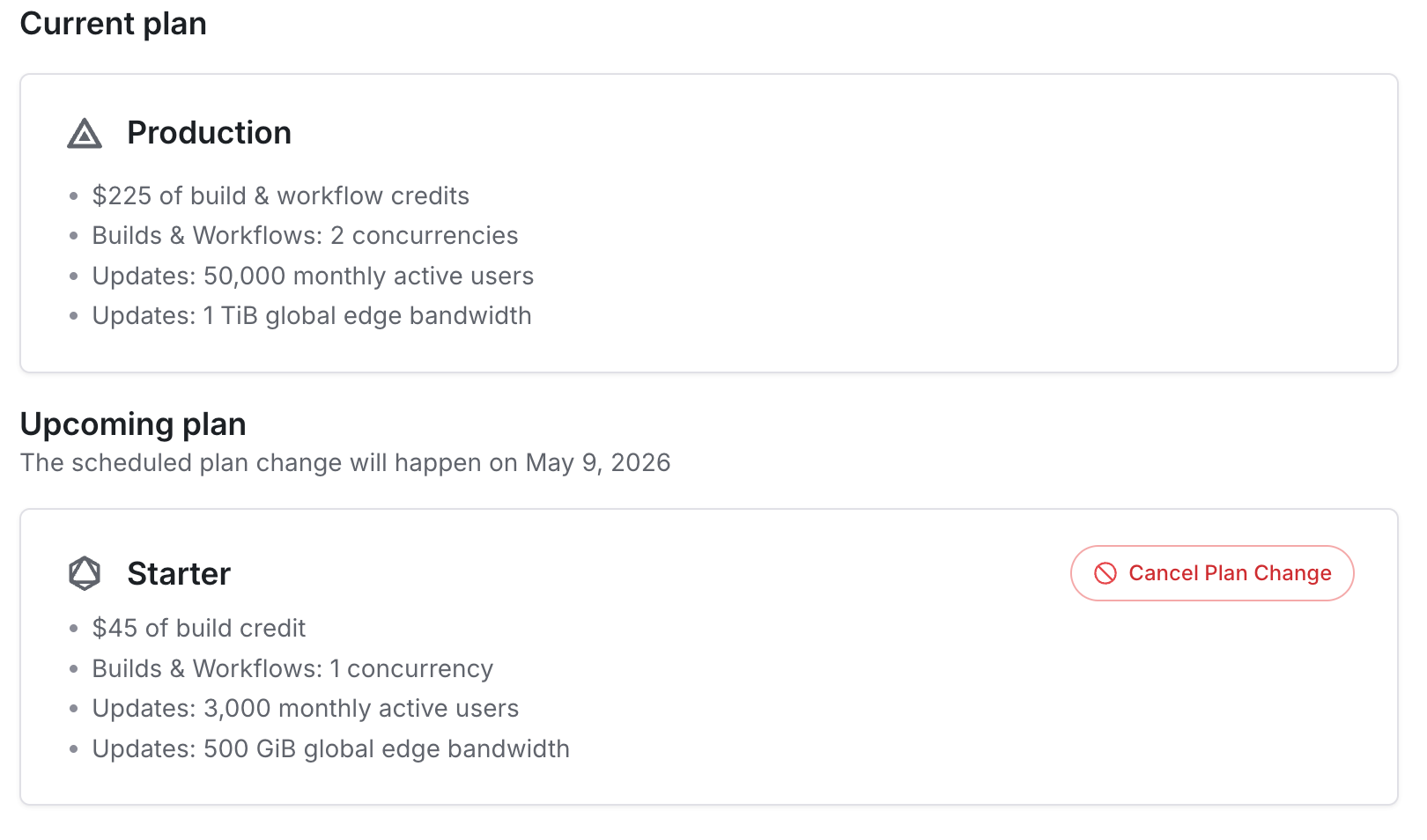Screen dimensions: 1427x840
Task: Click "$45 of build credit" item
Action: 199,629
